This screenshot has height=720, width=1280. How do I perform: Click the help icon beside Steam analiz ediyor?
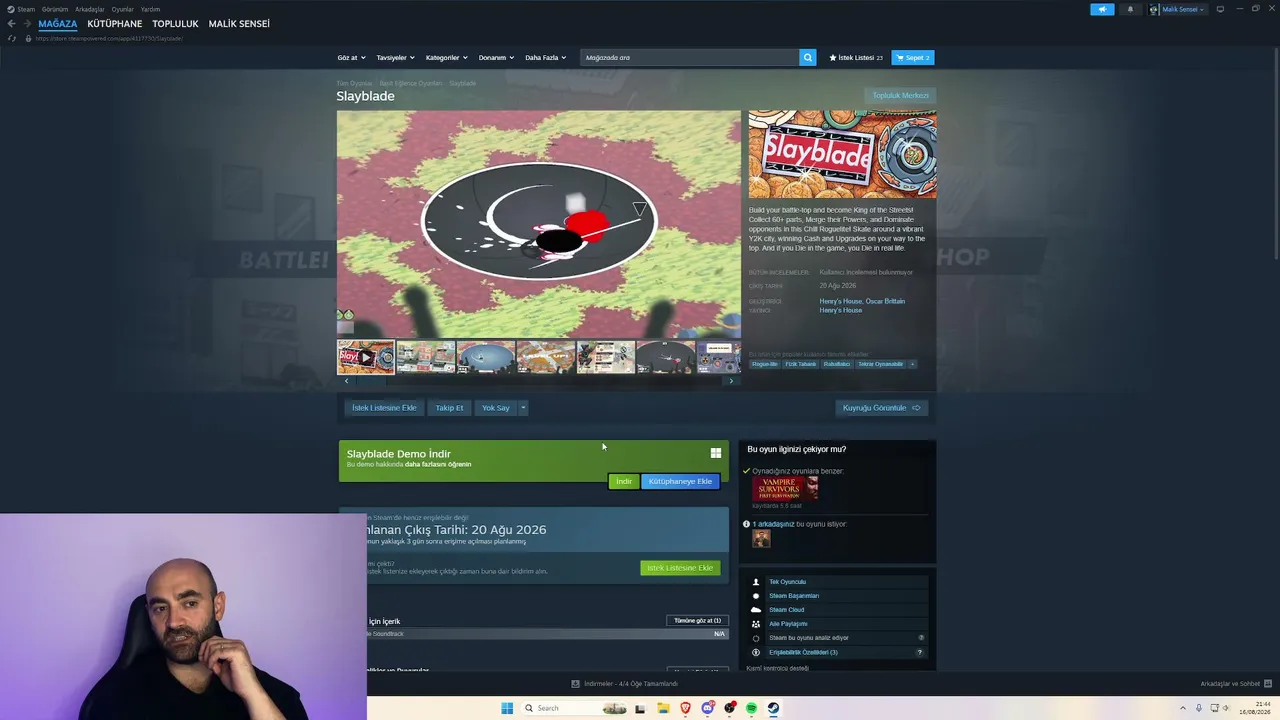921,638
